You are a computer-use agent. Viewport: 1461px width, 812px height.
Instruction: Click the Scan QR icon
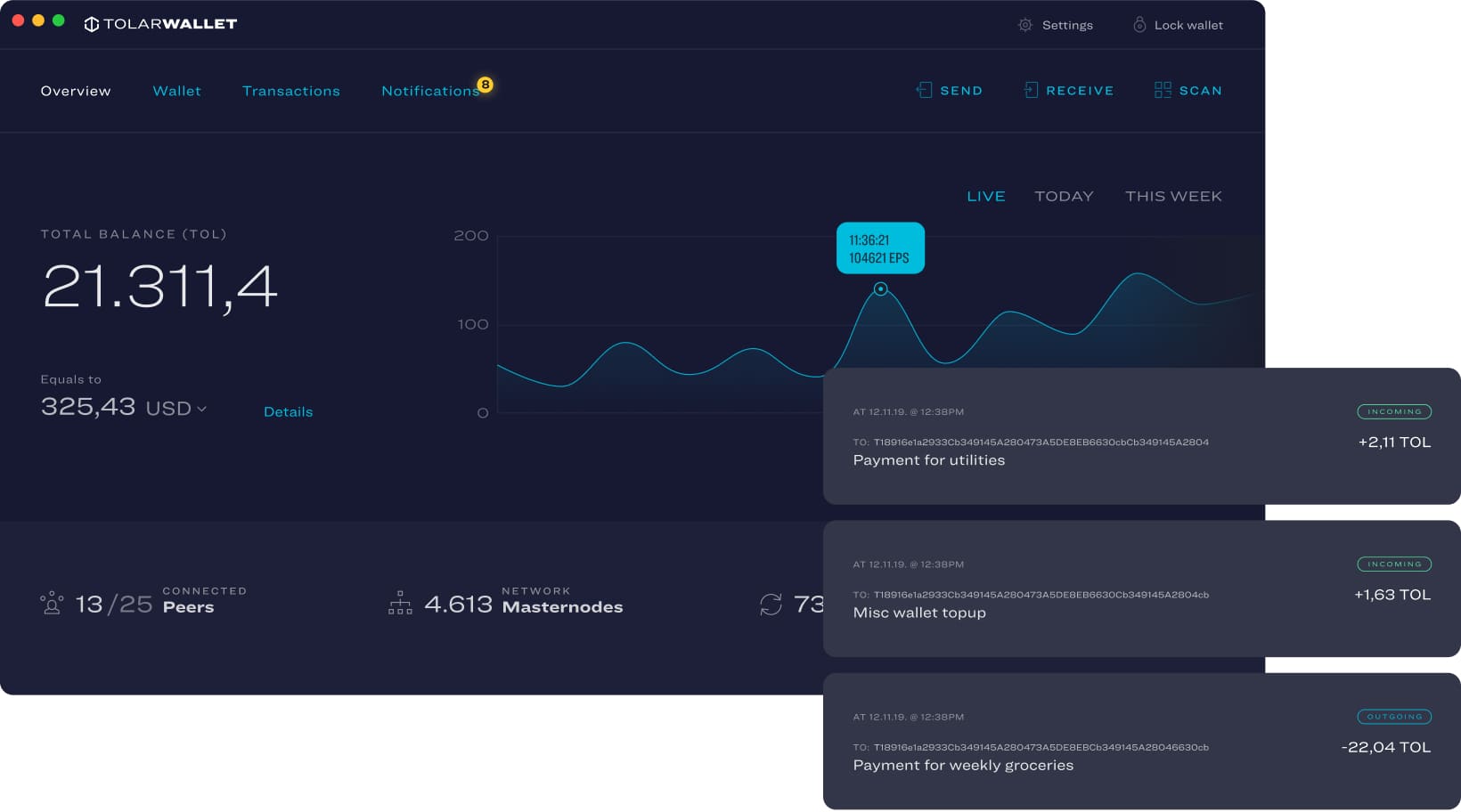(x=1163, y=90)
